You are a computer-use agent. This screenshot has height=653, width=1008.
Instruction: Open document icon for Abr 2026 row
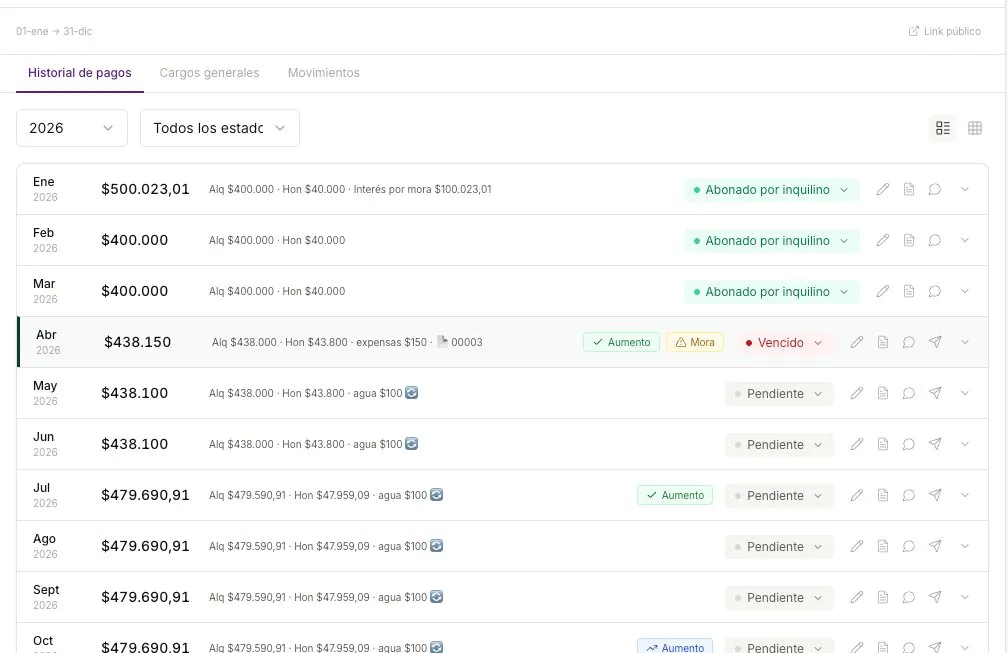pos(883,342)
